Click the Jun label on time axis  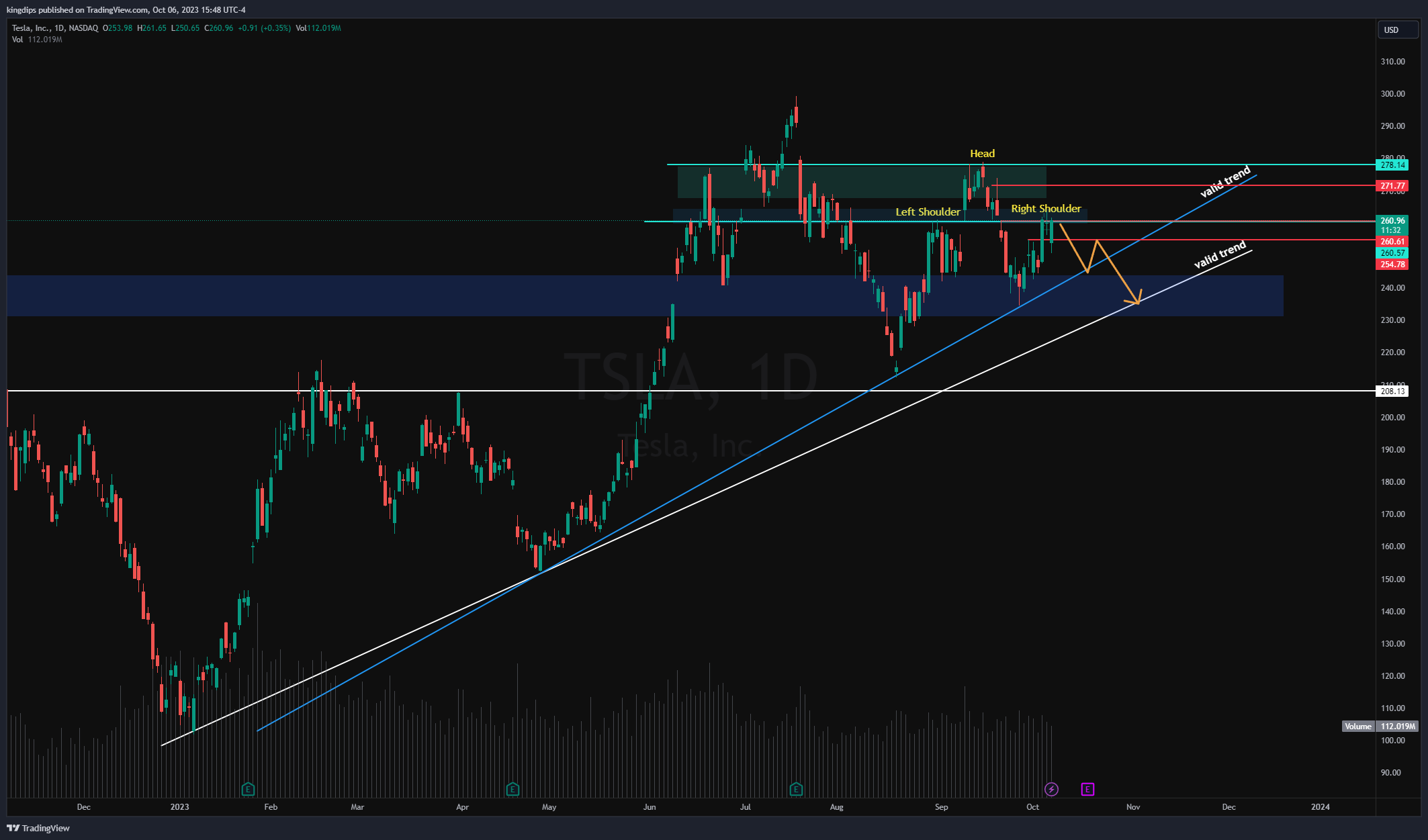click(650, 807)
